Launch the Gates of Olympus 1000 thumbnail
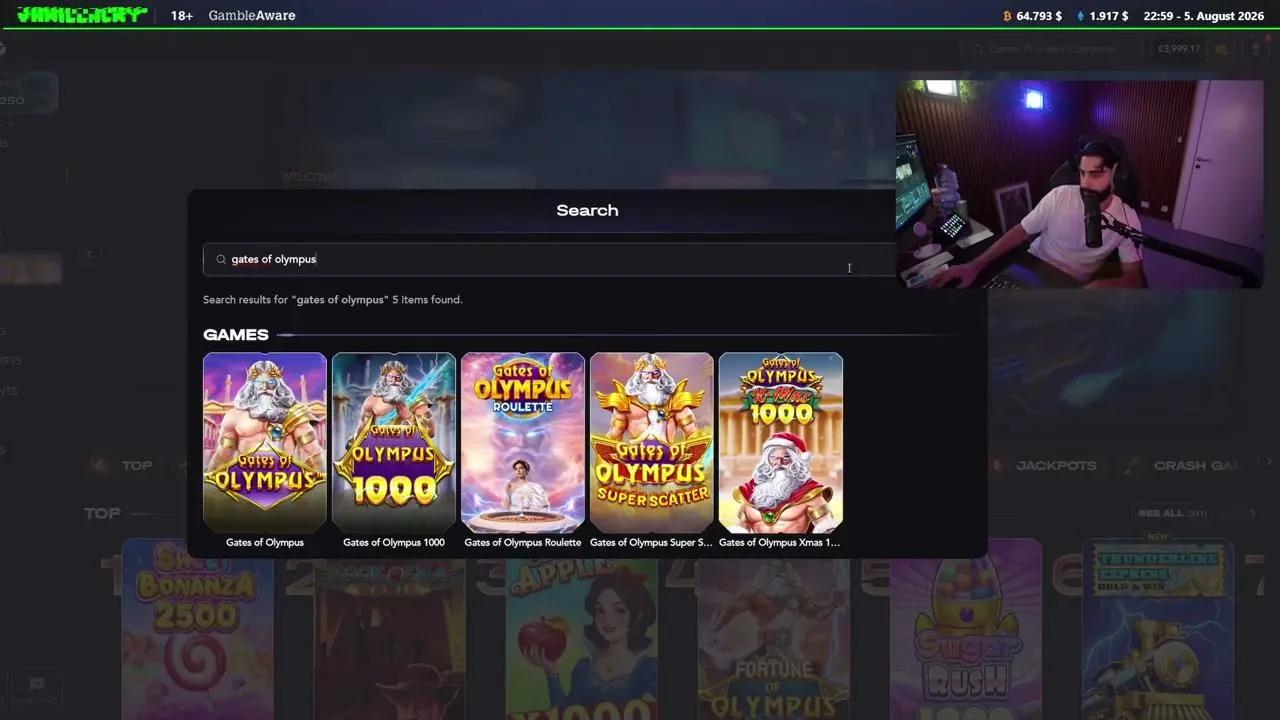The width and height of the screenshot is (1280, 720). tap(394, 442)
